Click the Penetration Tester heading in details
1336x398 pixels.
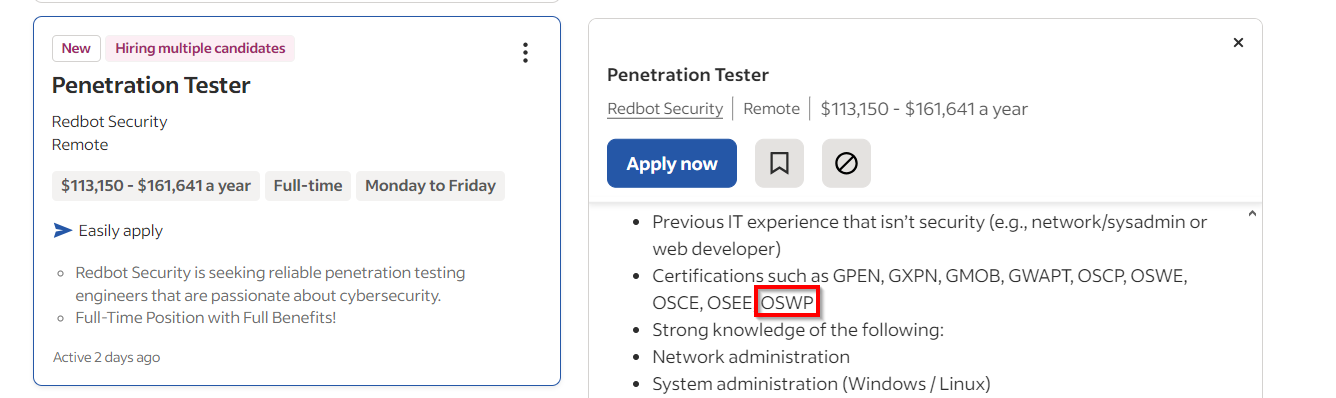[688, 75]
